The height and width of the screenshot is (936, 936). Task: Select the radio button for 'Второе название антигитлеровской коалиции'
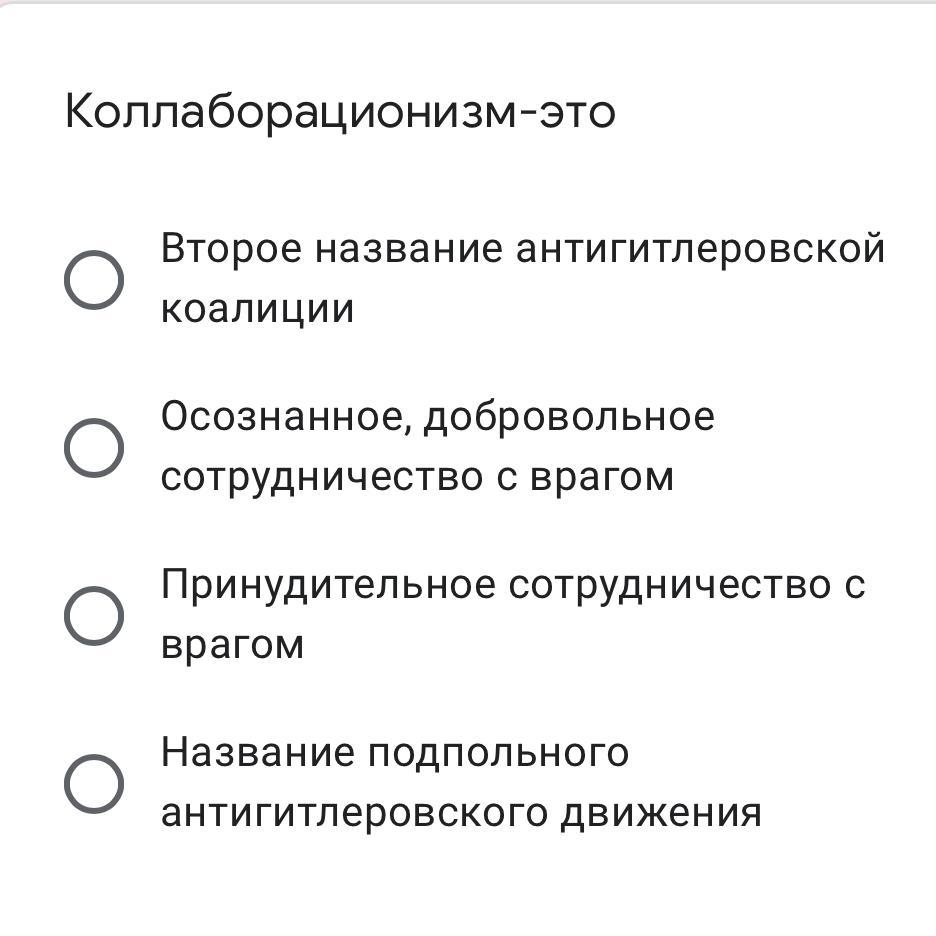(x=94, y=279)
